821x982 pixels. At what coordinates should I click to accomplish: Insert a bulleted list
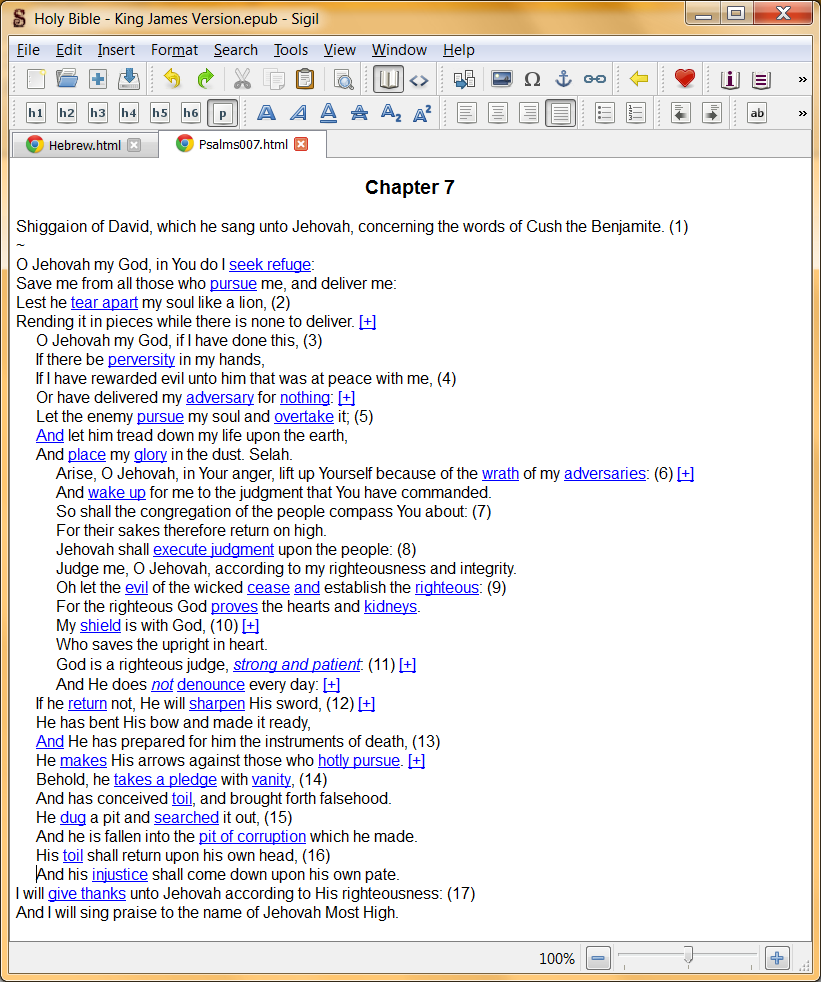point(604,113)
